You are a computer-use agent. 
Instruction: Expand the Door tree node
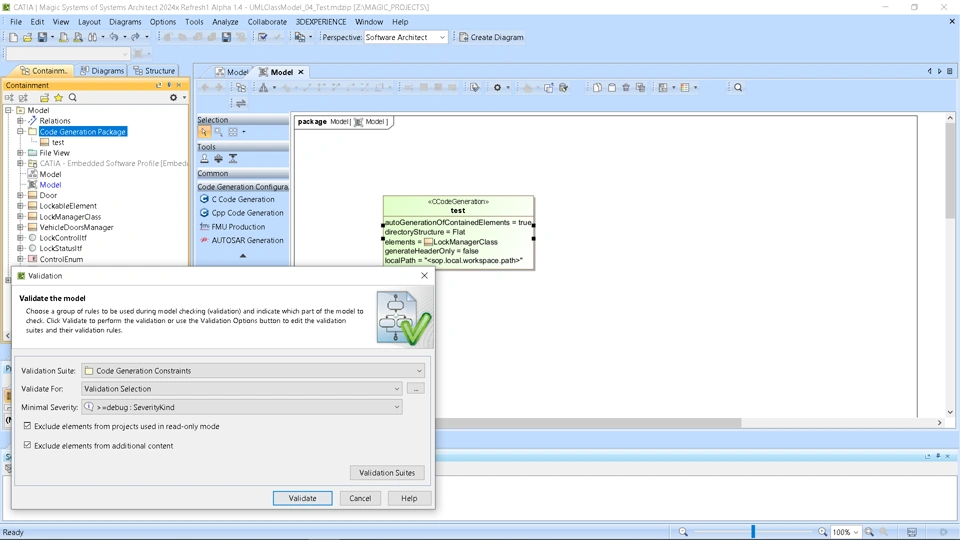click(20, 195)
